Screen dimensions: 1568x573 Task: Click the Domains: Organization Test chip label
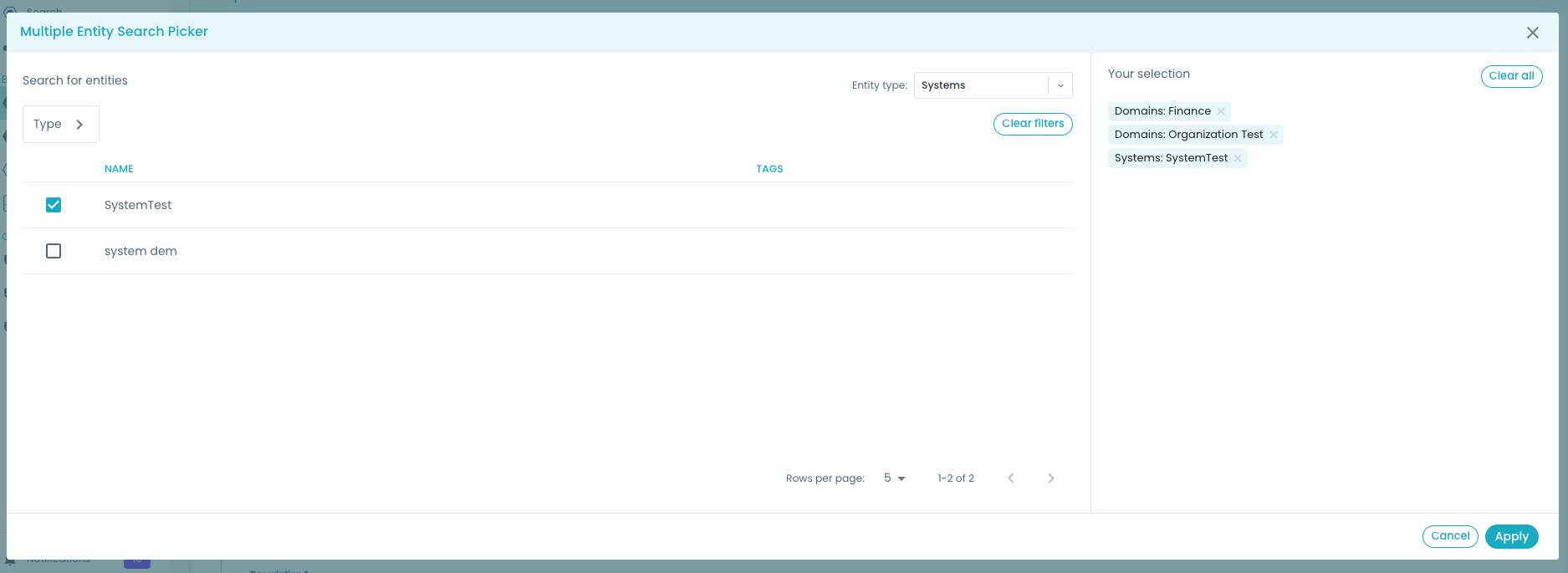click(1188, 135)
